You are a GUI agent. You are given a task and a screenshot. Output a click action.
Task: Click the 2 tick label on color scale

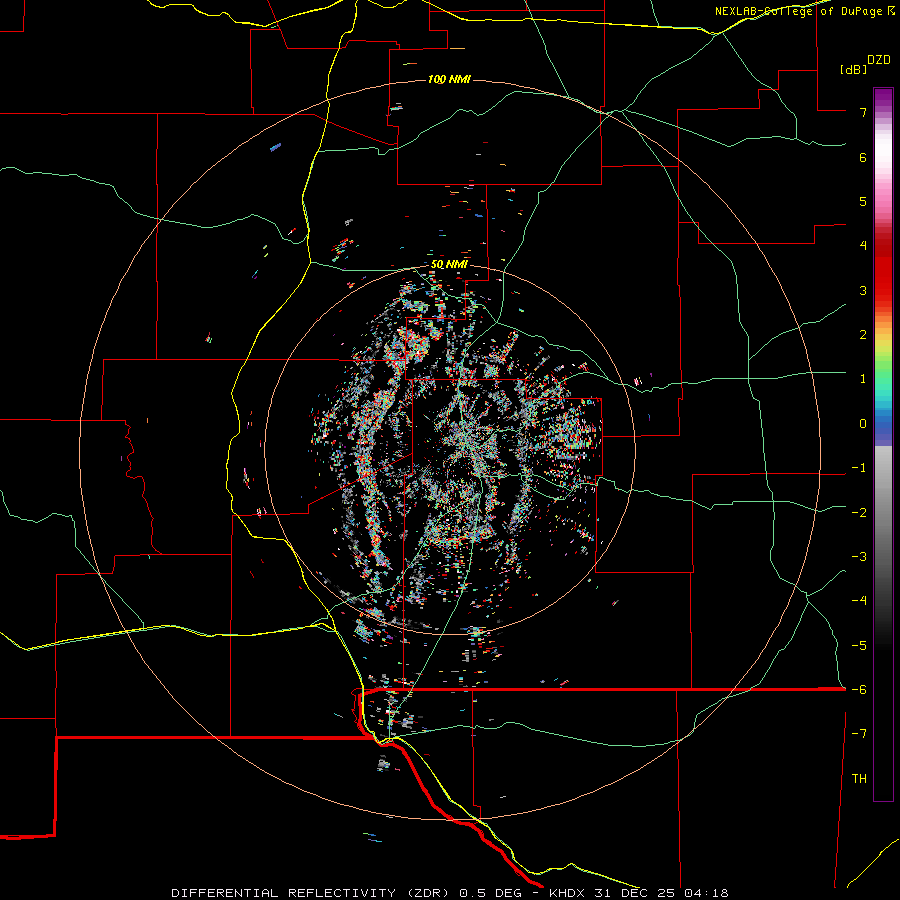click(863, 334)
